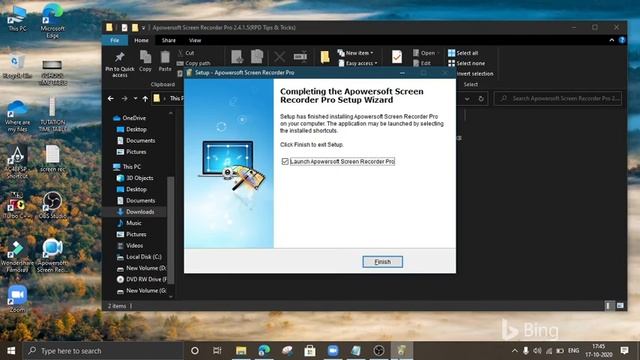Open Task View from taskbar
The image size is (640, 360).
[x=217, y=351]
